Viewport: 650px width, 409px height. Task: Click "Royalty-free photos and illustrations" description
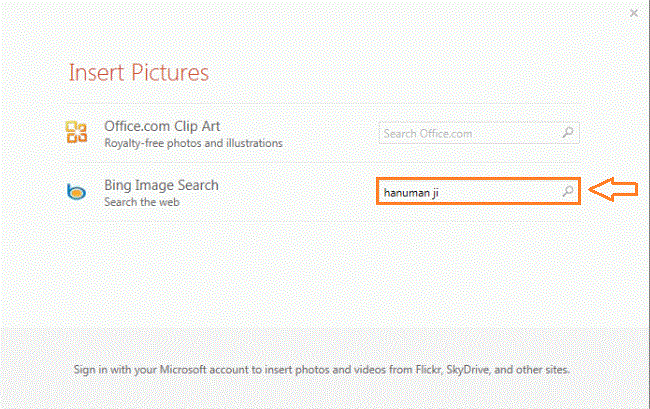point(193,143)
